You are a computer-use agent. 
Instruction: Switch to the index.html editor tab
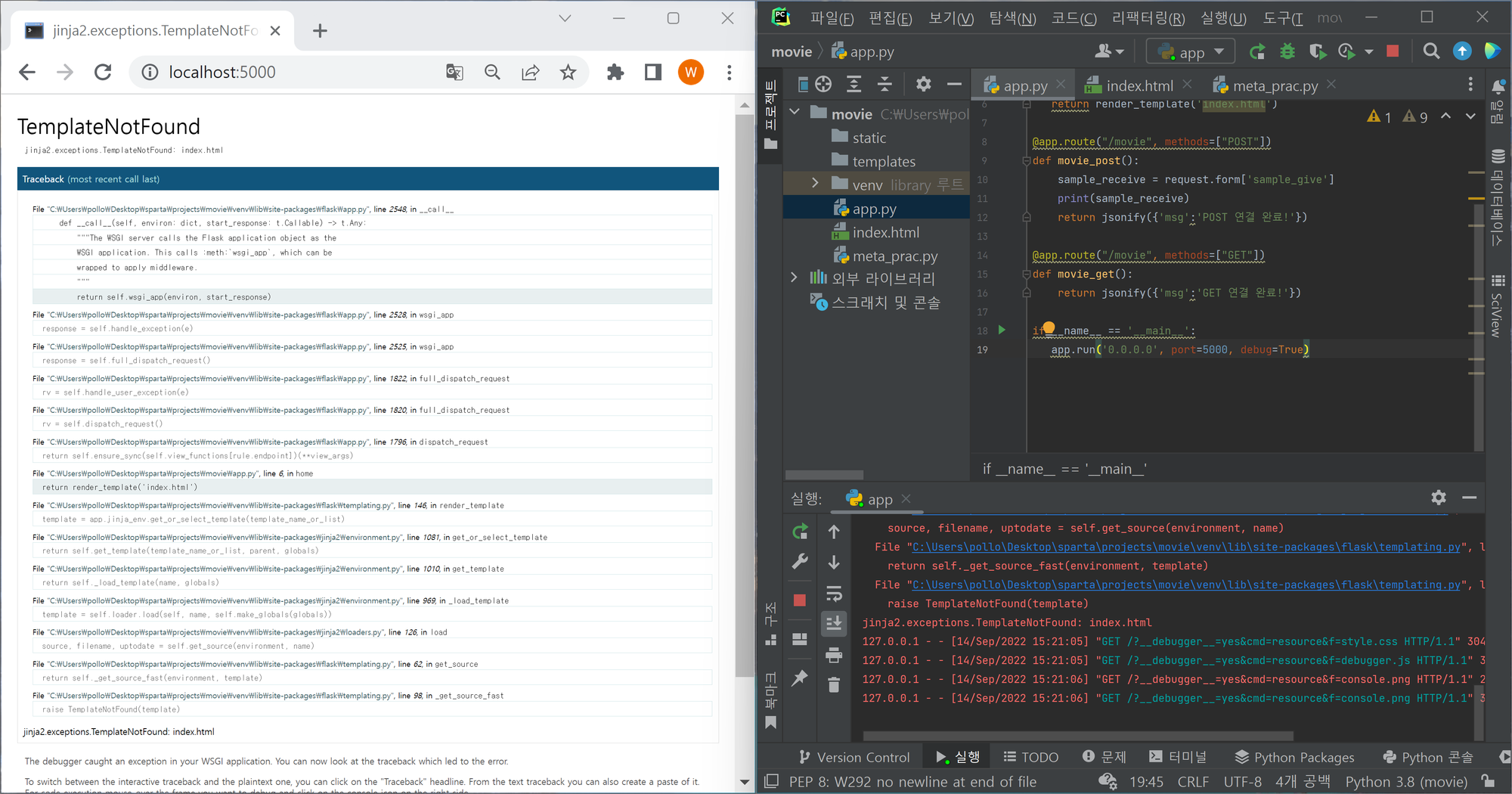tap(1139, 85)
